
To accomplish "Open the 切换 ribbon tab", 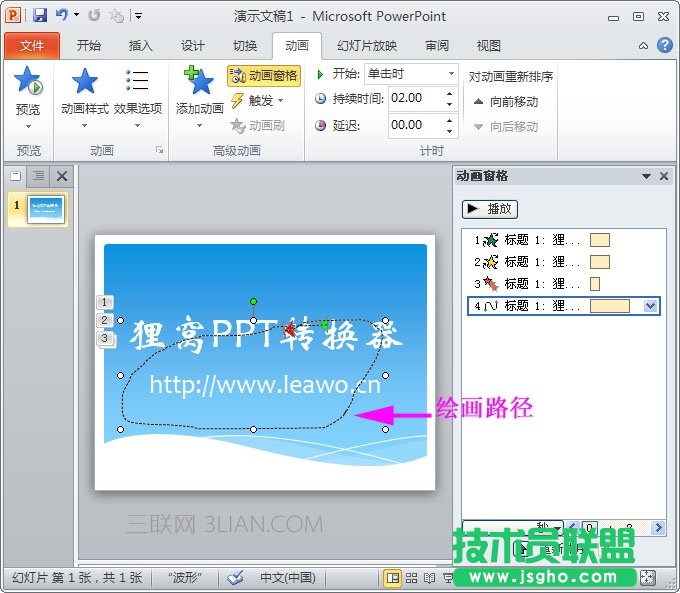I will [x=245, y=46].
